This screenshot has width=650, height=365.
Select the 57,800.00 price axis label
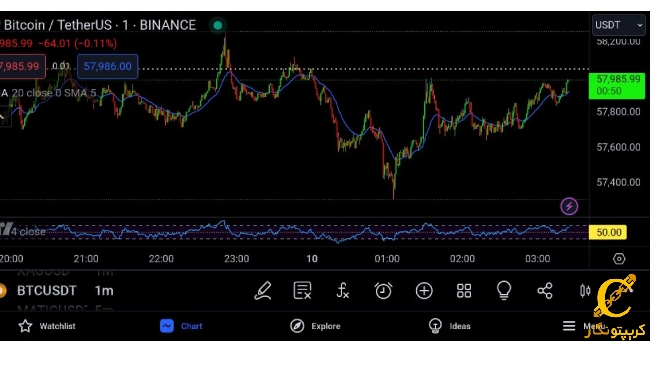[618, 112]
